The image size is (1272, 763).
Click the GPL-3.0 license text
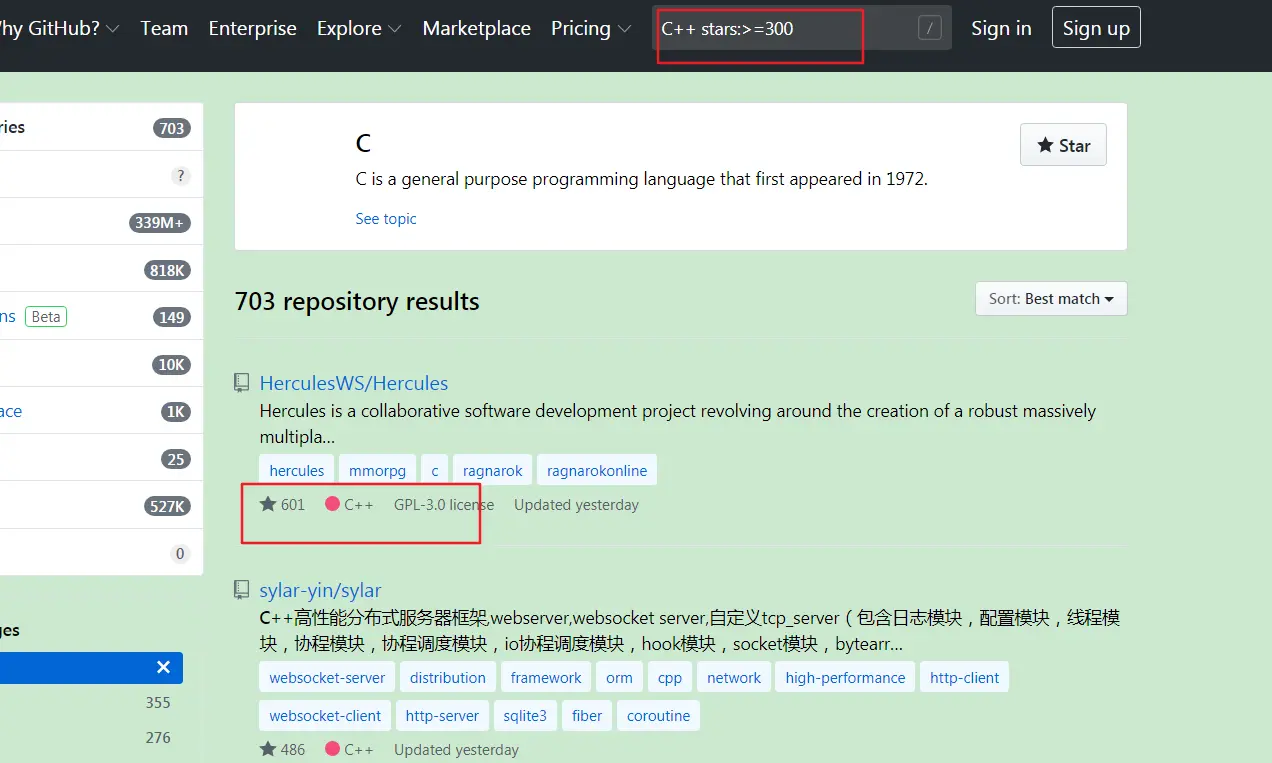(444, 505)
